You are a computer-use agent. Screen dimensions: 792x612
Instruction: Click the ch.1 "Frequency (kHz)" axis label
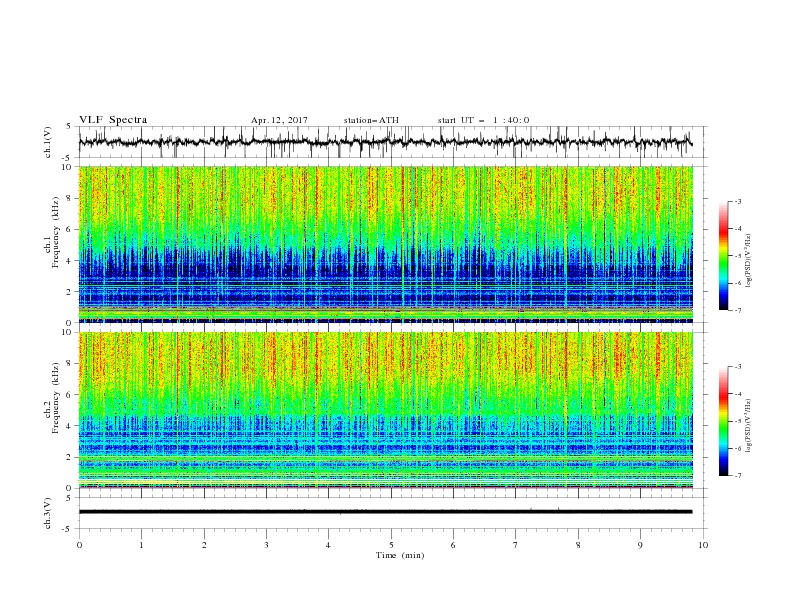point(56,230)
